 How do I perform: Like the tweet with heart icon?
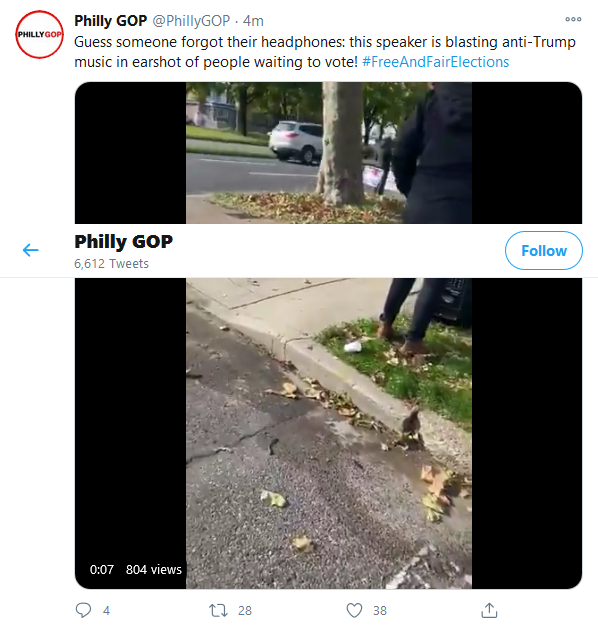(x=354, y=610)
